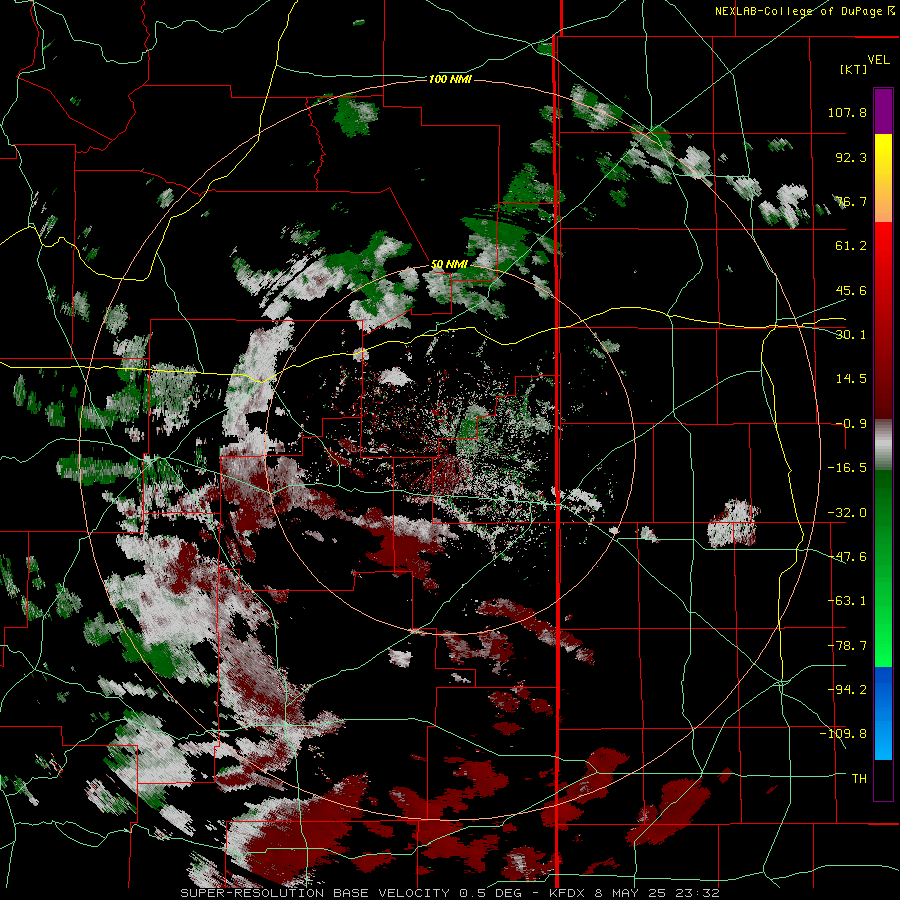Viewport: 900px width, 900px height.
Task: Click the -16.5 velocity scale value
Action: click(x=847, y=468)
